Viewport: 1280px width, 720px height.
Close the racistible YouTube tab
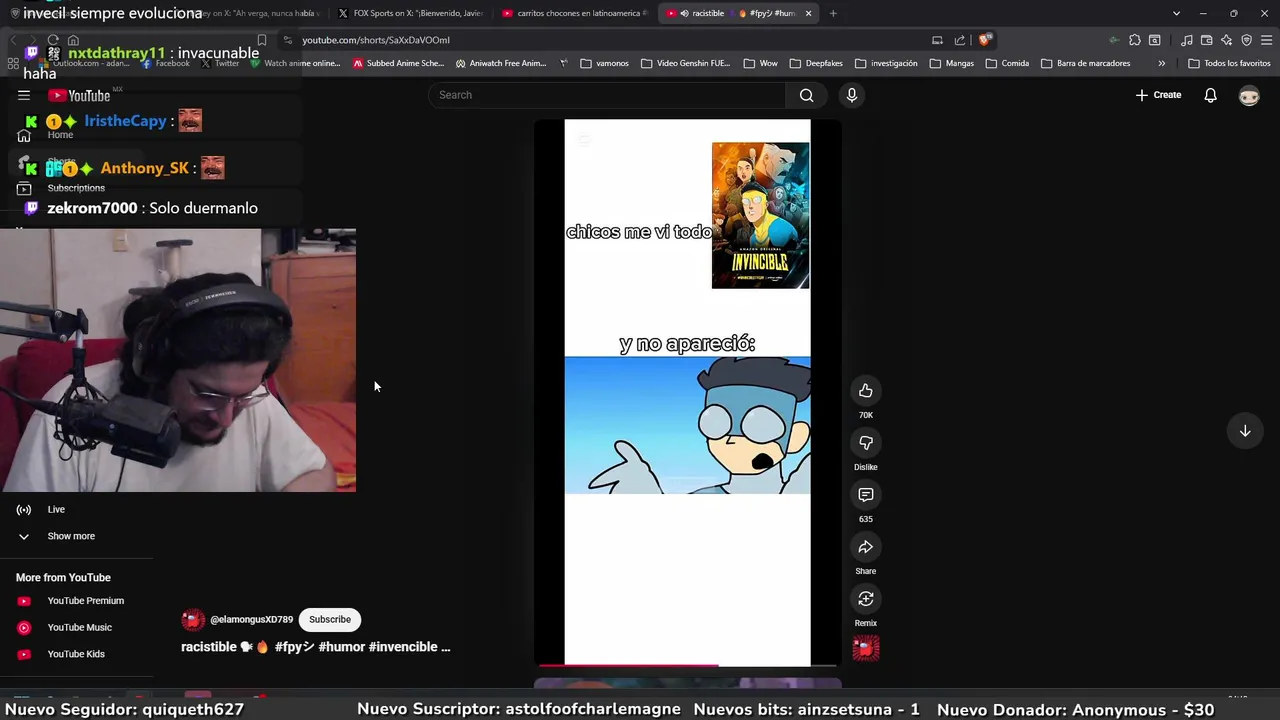808,13
